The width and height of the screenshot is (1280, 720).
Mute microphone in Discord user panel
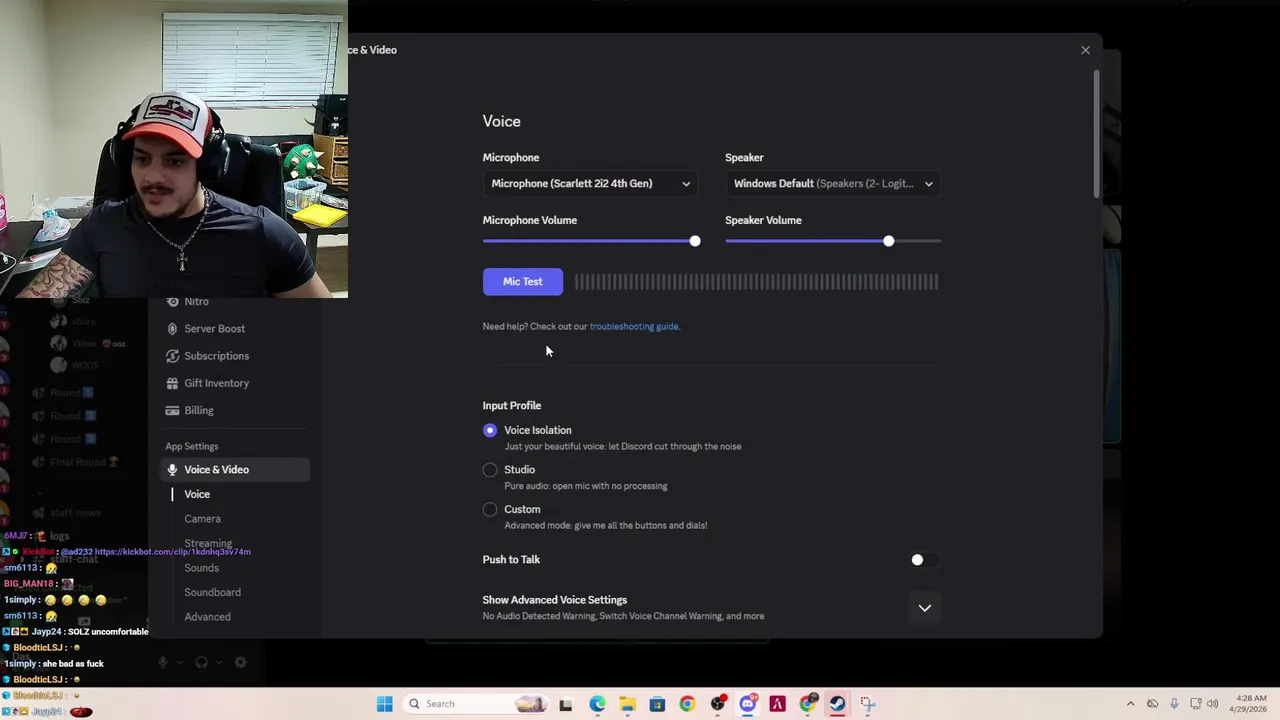pyautogui.click(x=163, y=662)
